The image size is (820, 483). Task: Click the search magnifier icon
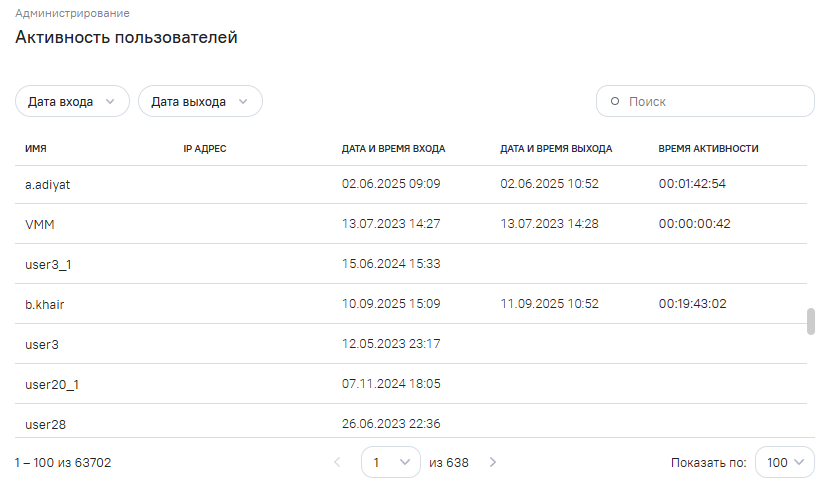coord(615,102)
